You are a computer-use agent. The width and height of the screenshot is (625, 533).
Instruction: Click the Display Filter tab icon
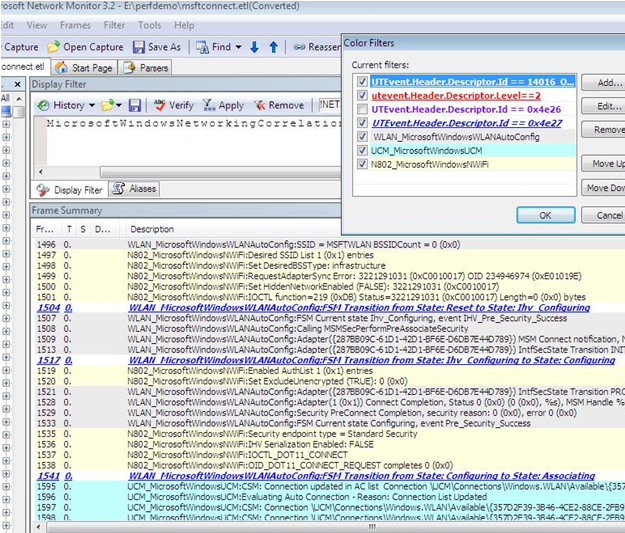pos(43,190)
